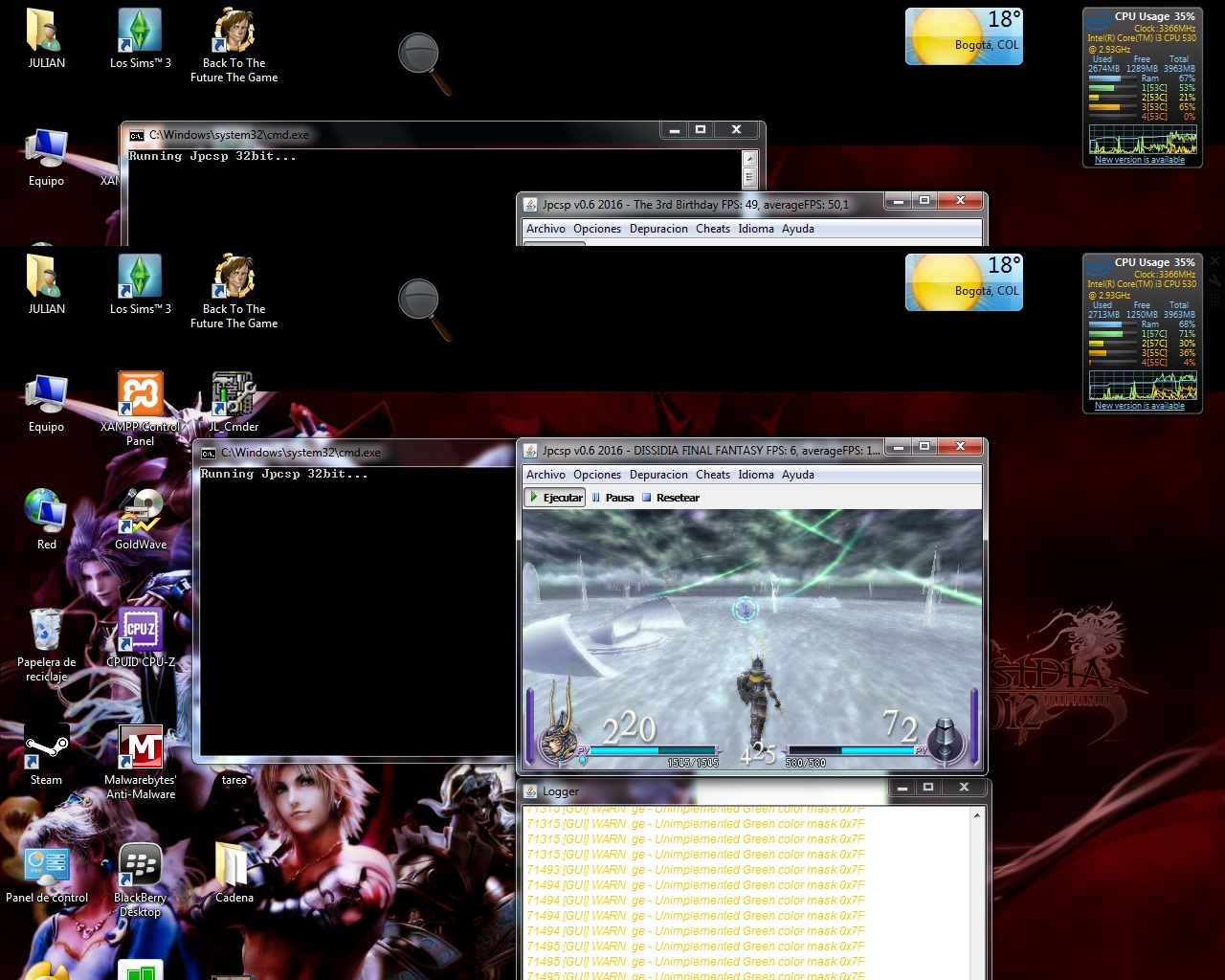Click the CPU Usage gadget wrench options icon
Viewport: 1225px width, 980px height.
[1214, 281]
